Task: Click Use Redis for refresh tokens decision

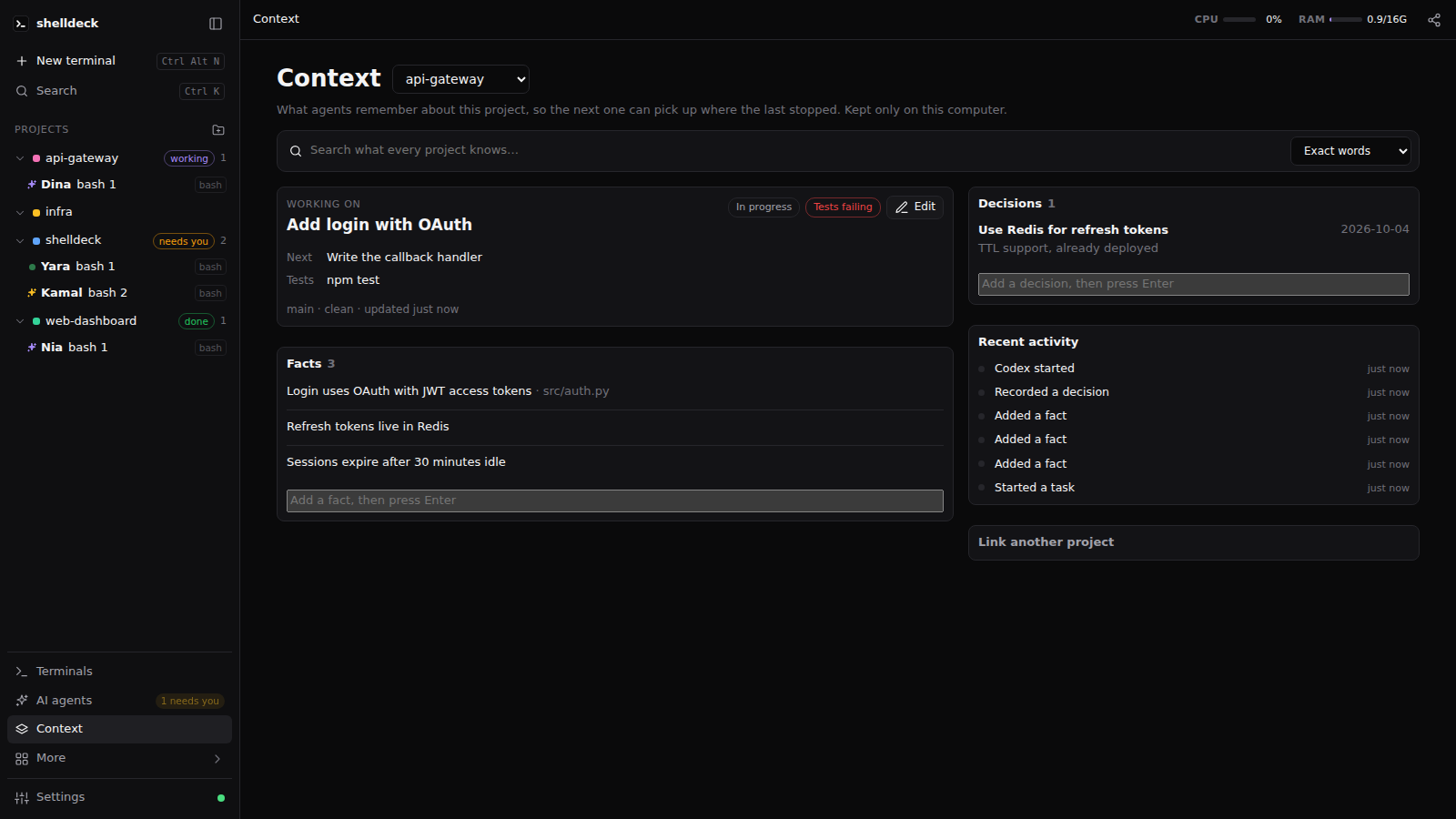Action: point(1073,230)
